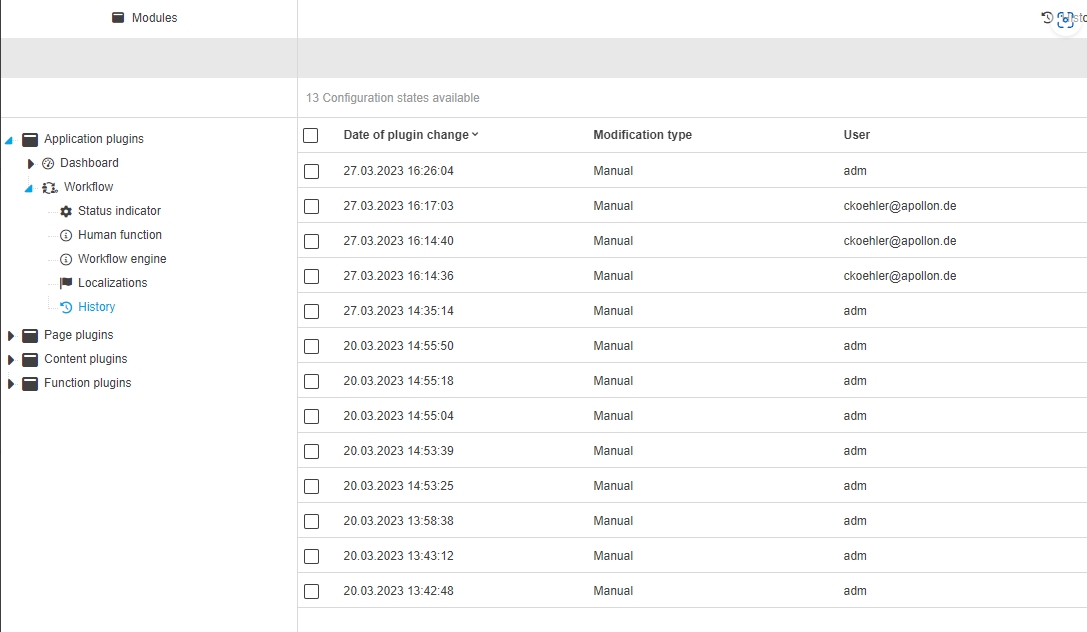Collapse the Application plugins tree node
This screenshot has width=1087, height=632.
coord(9,140)
